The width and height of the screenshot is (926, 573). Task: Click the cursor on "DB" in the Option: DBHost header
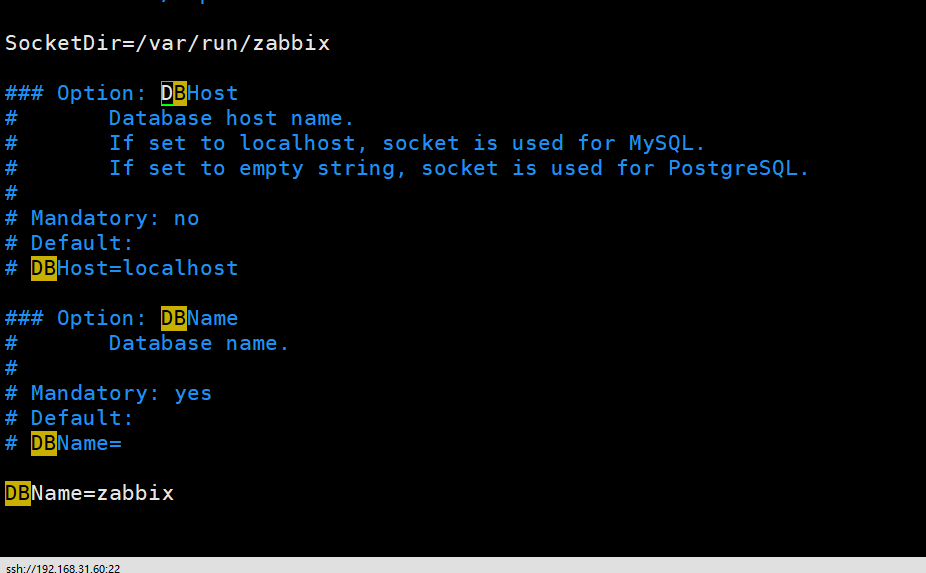click(167, 93)
